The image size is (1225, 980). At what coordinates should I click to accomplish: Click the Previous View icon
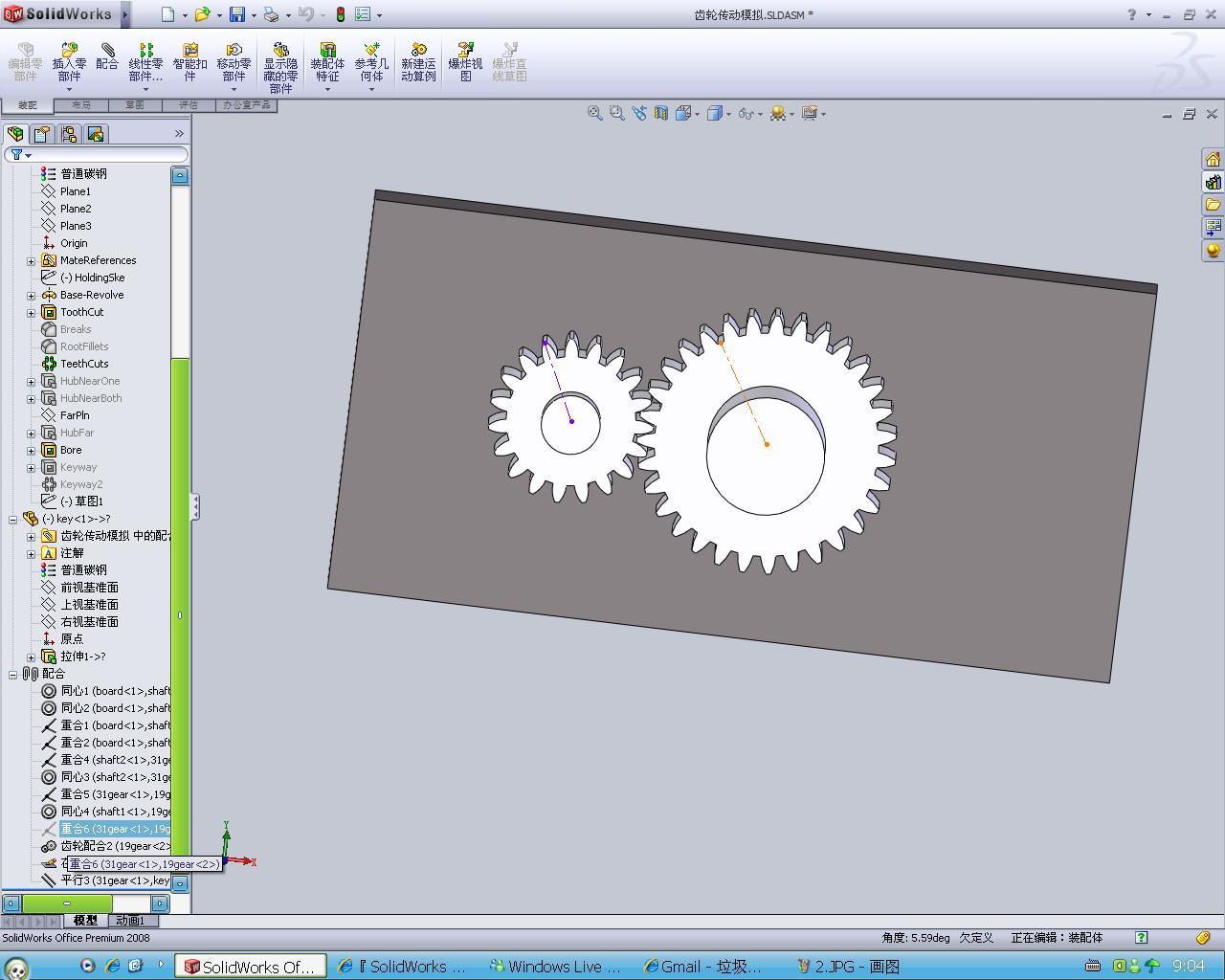tap(638, 113)
